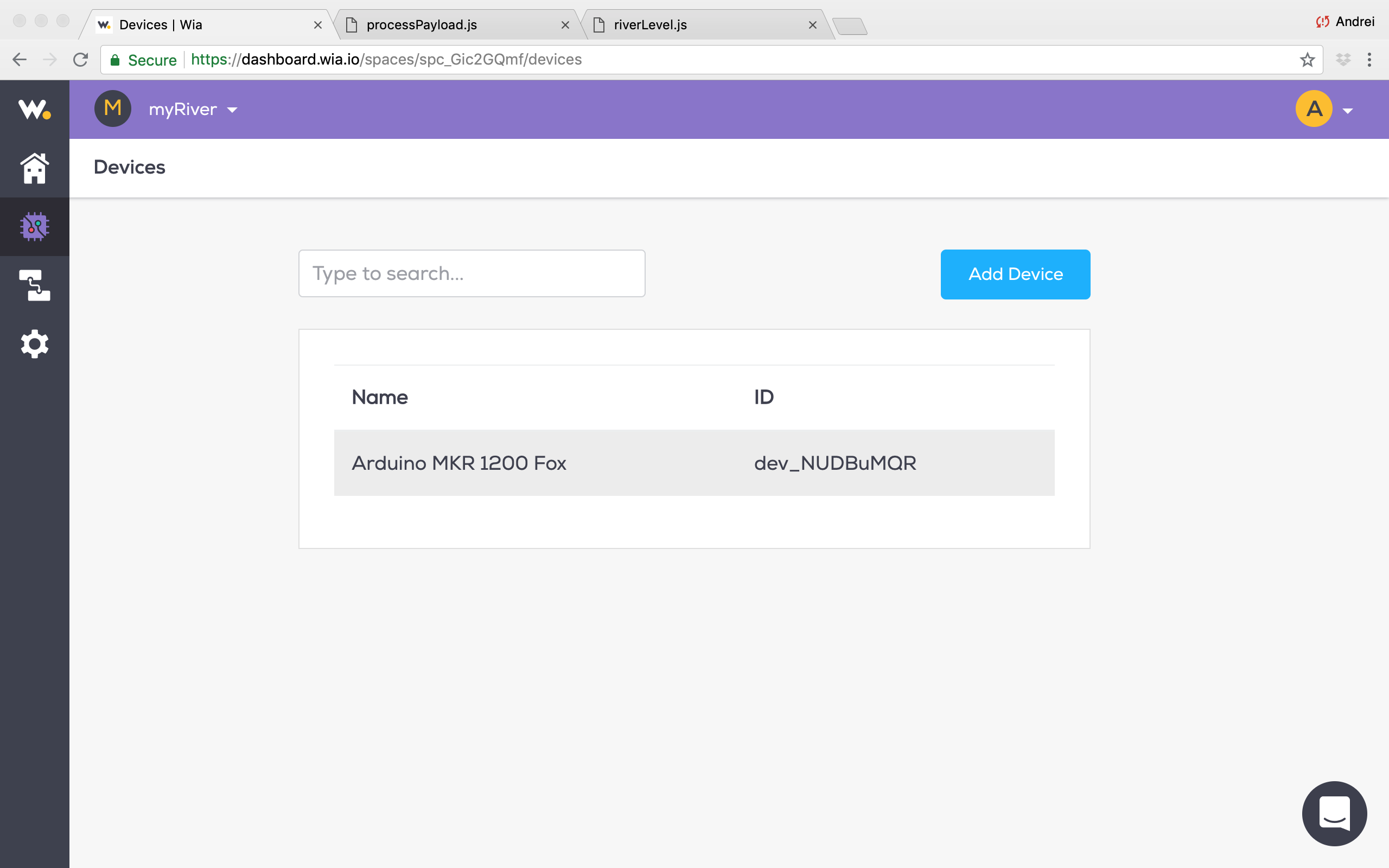Click the Wia logo icon in sidebar
Image resolution: width=1389 pixels, height=868 pixels.
tap(34, 108)
